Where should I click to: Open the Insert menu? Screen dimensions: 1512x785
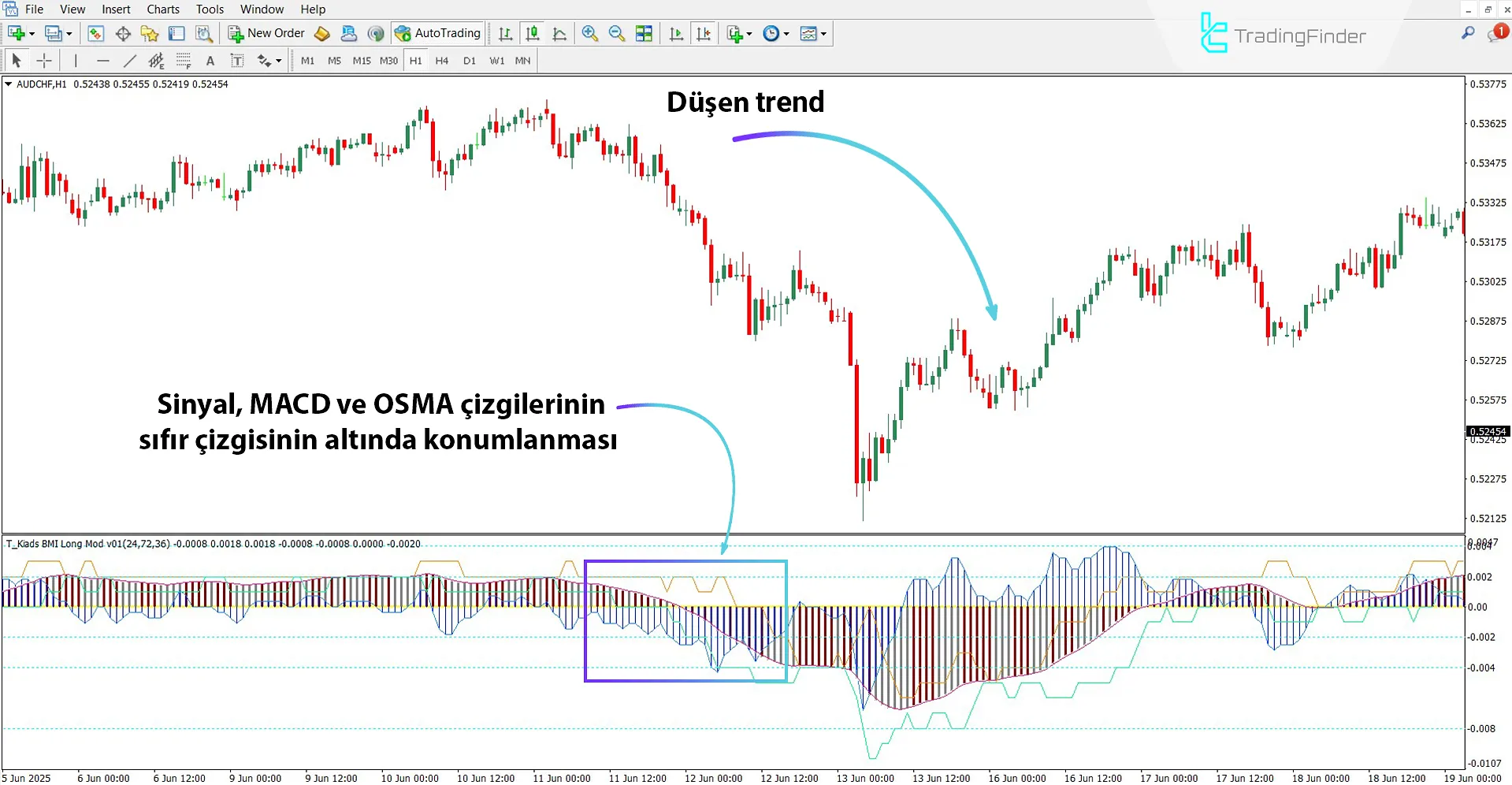coord(116,9)
